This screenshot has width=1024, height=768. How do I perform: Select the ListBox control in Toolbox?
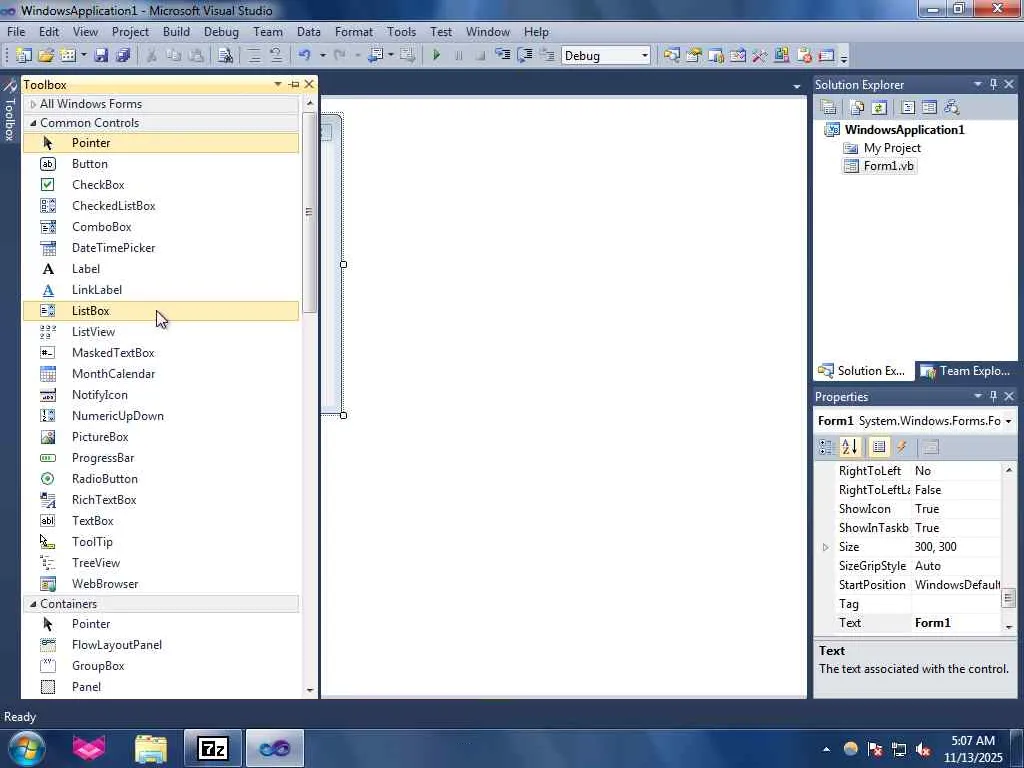(161, 311)
